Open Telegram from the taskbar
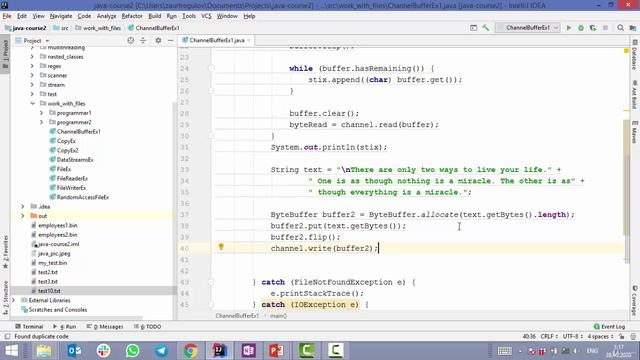The width and height of the screenshot is (640, 360). [161, 351]
